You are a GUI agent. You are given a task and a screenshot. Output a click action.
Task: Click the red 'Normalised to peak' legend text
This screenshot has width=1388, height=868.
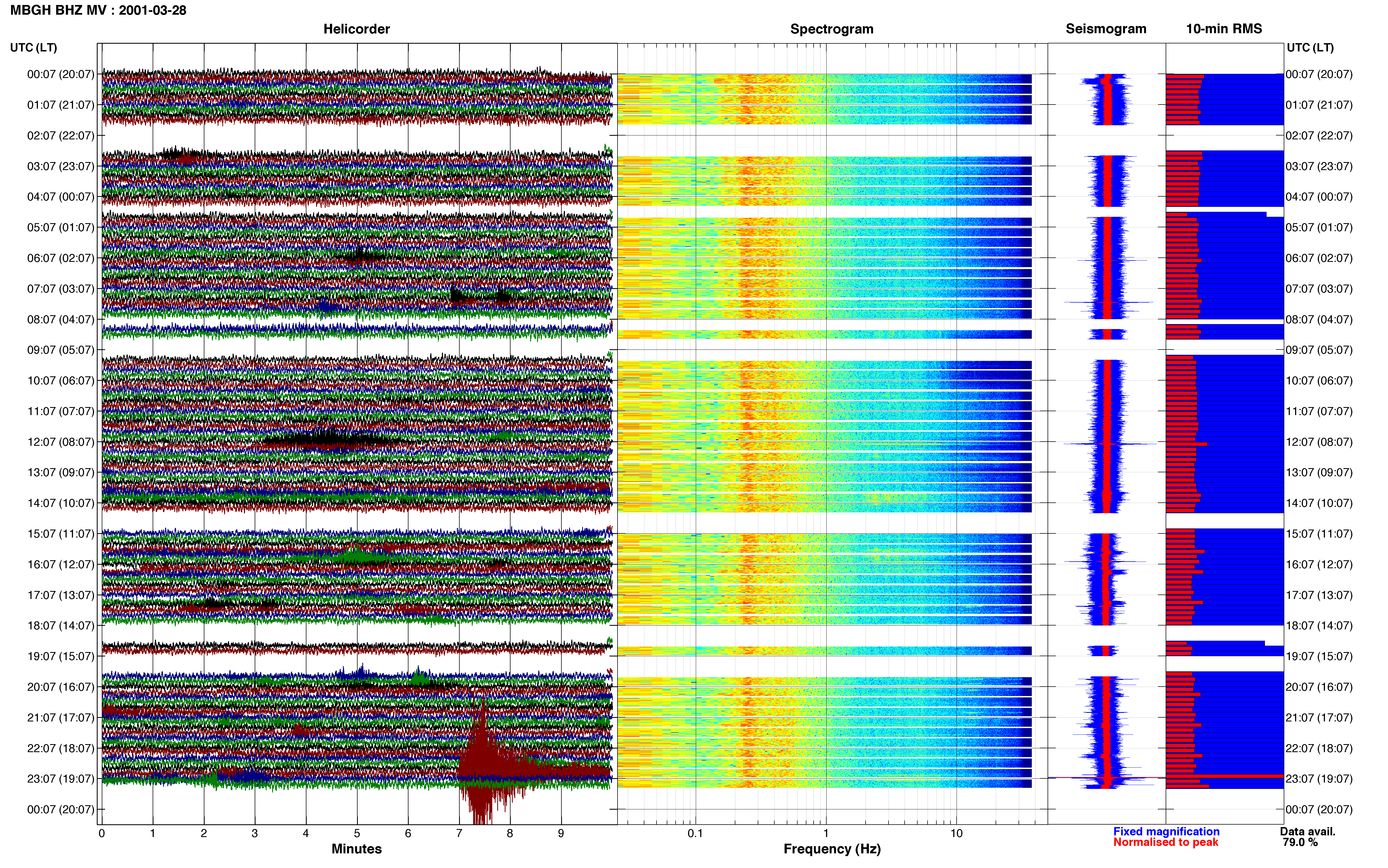[x=1165, y=842]
